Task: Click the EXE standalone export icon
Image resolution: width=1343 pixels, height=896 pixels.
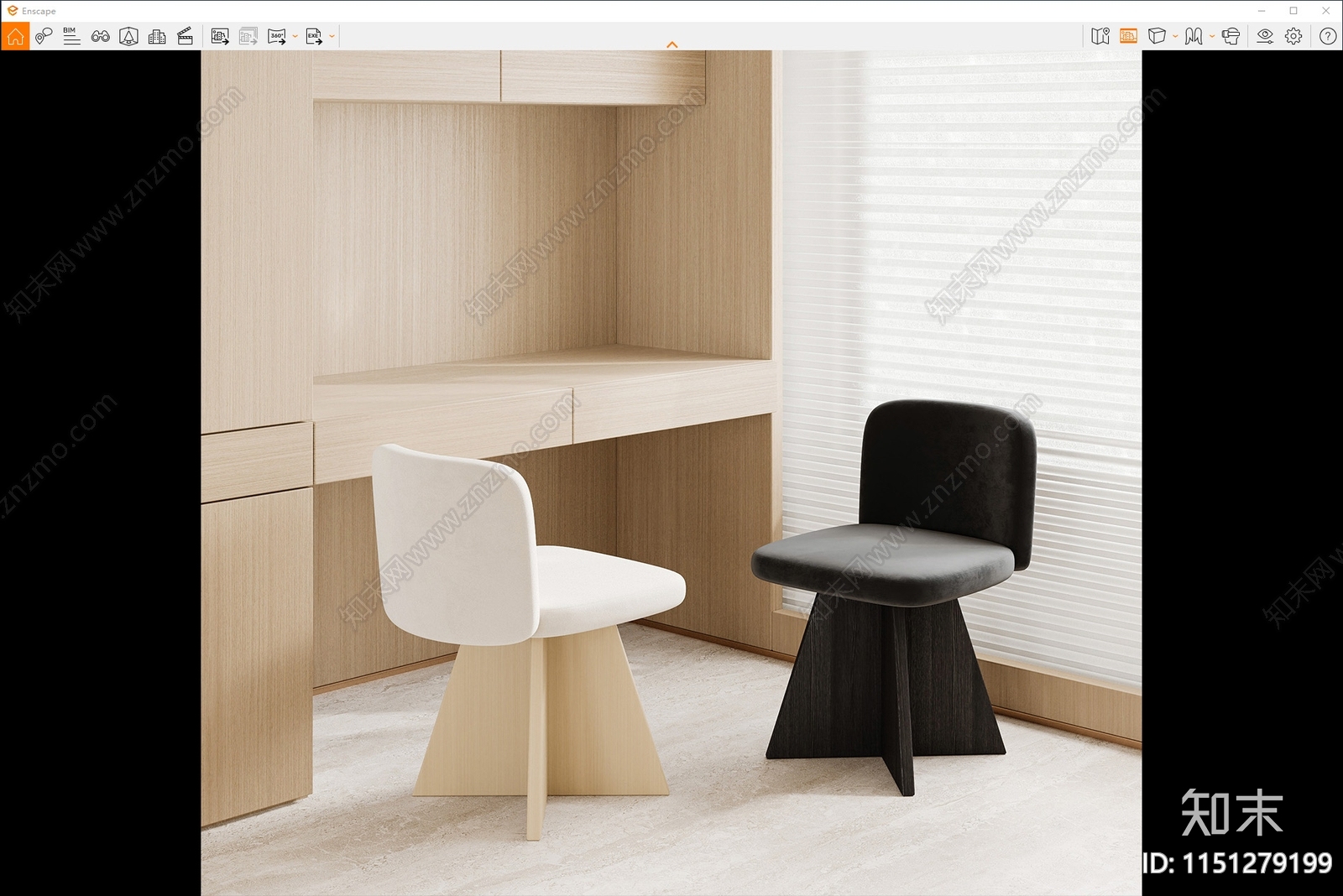Action: tap(314, 36)
